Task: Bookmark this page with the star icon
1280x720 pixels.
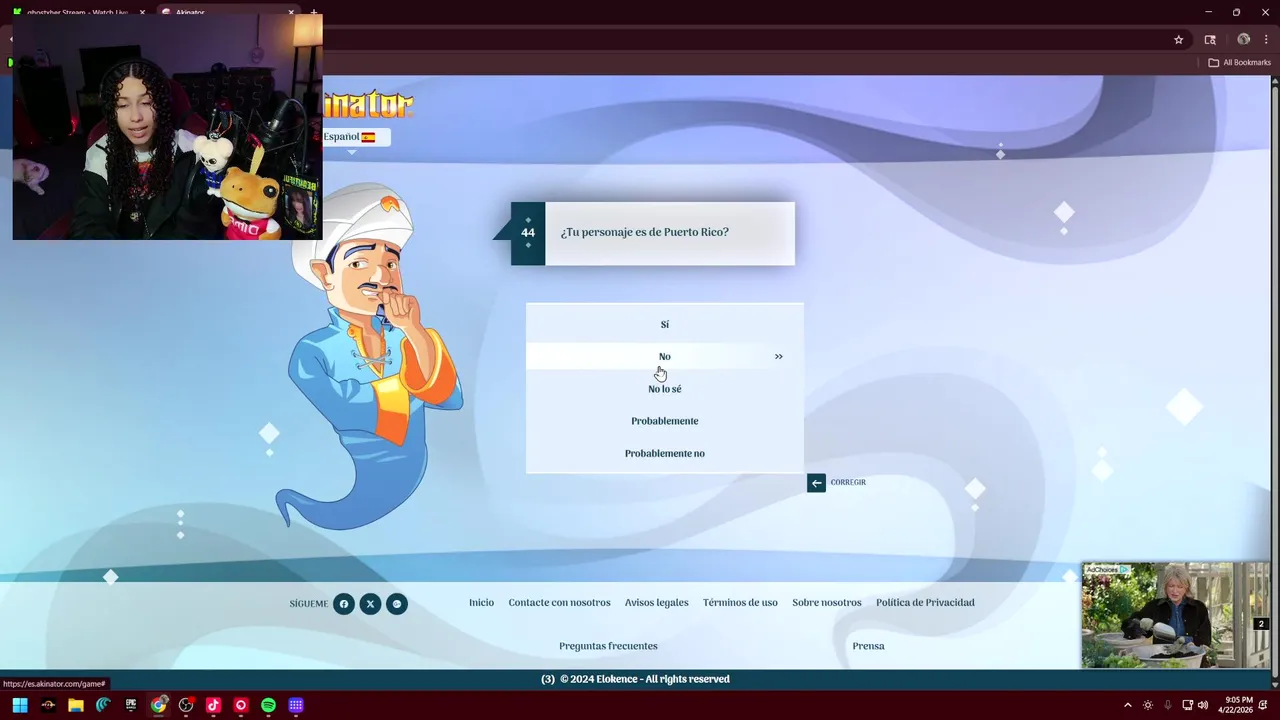Action: click(1178, 40)
